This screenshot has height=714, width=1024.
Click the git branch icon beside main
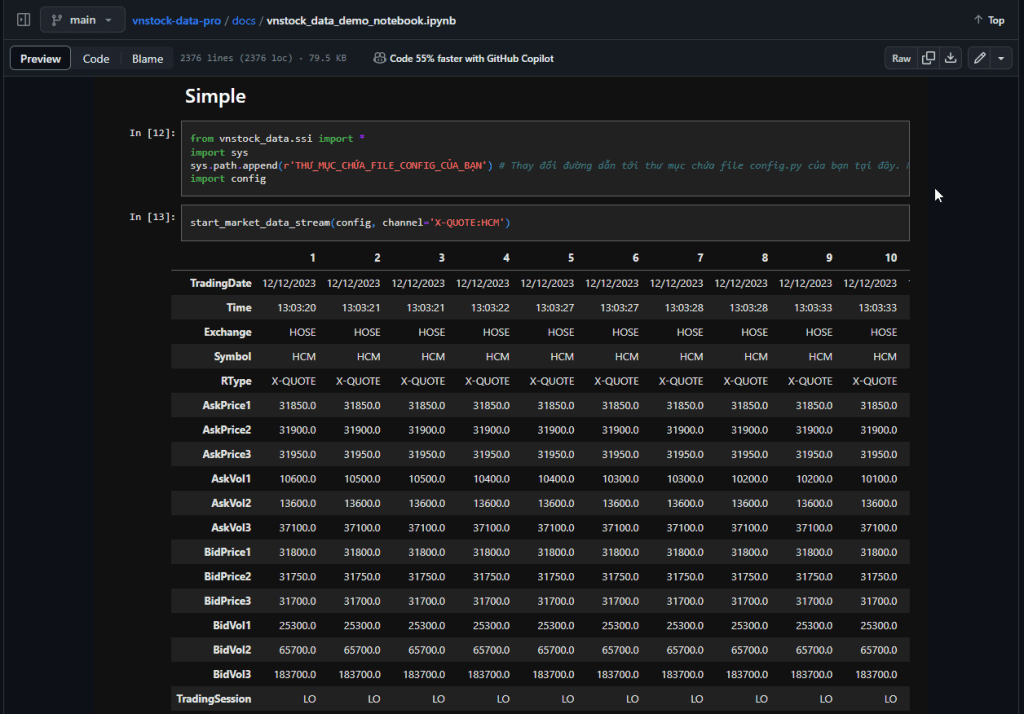[x=56, y=20]
